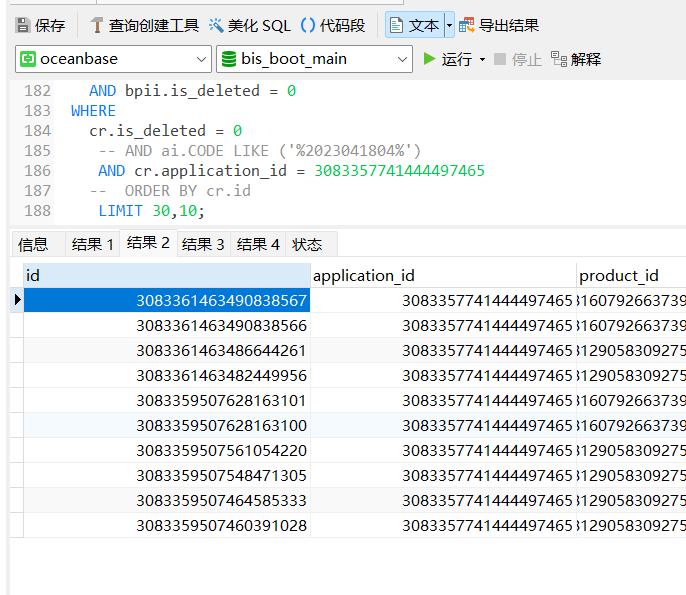Open the bis_boot_main database dropdown

point(315,59)
